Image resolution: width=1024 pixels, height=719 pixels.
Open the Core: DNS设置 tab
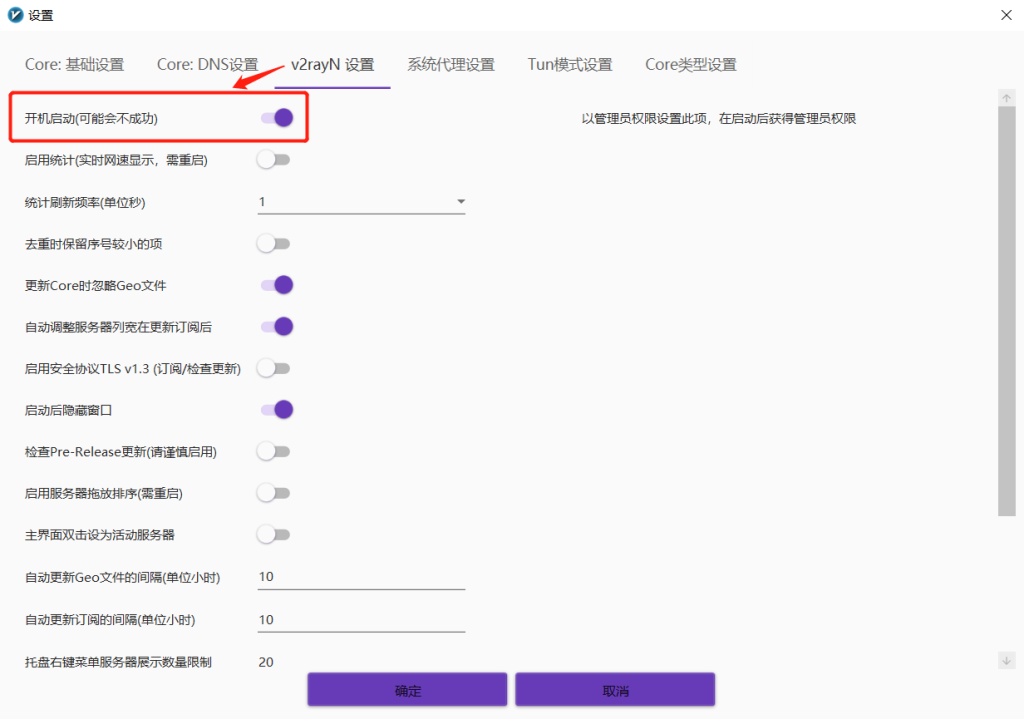pyautogui.click(x=208, y=65)
